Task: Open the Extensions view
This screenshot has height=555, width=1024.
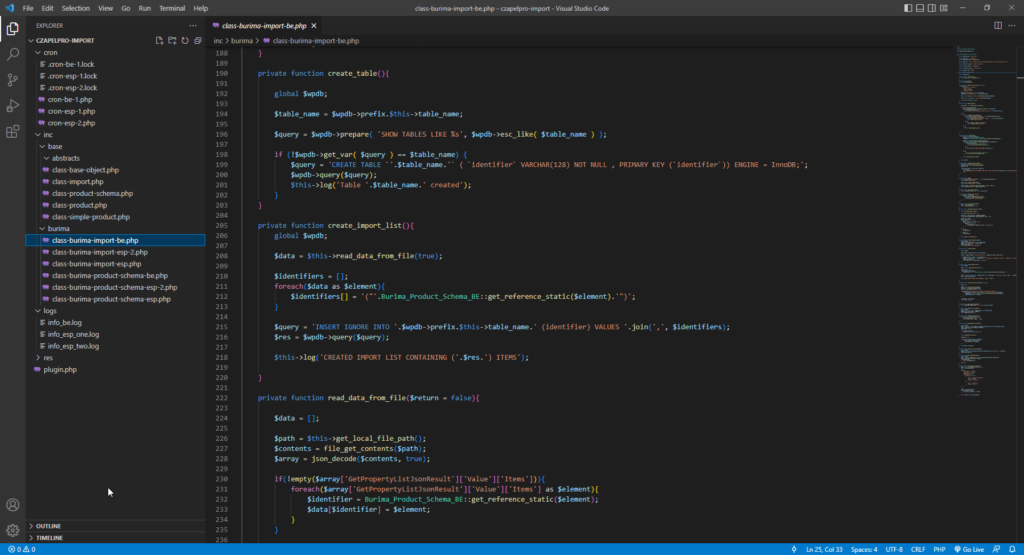Action: [12, 132]
